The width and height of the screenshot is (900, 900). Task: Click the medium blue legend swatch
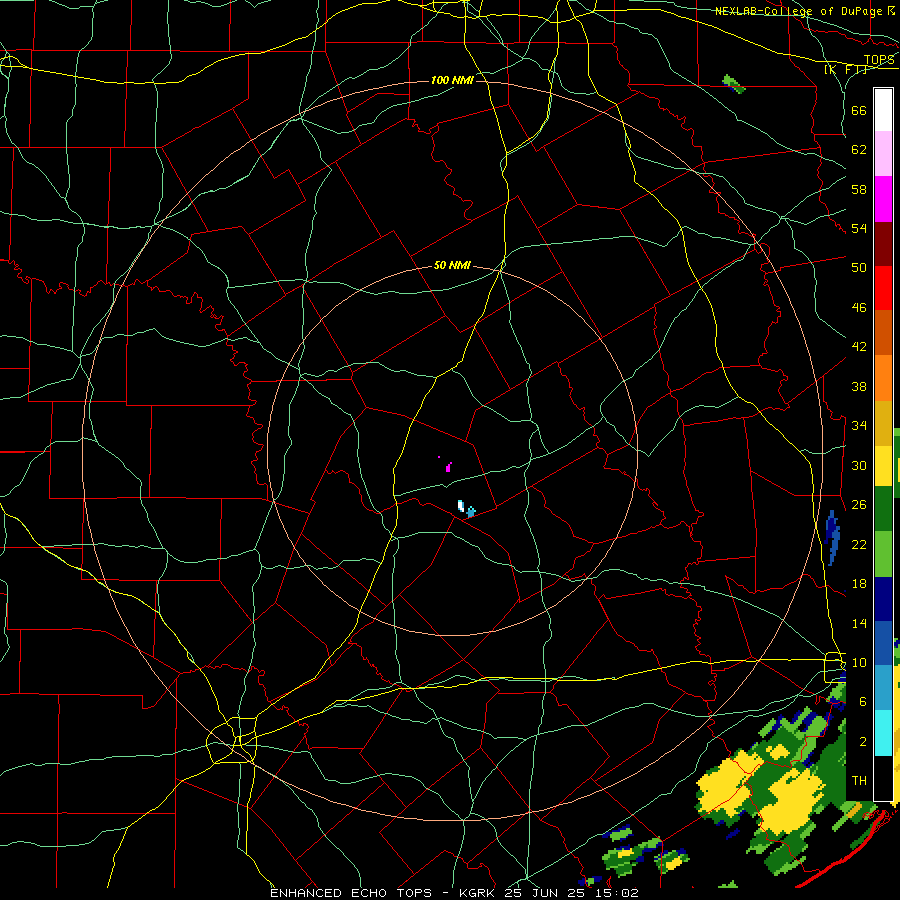[x=883, y=643]
